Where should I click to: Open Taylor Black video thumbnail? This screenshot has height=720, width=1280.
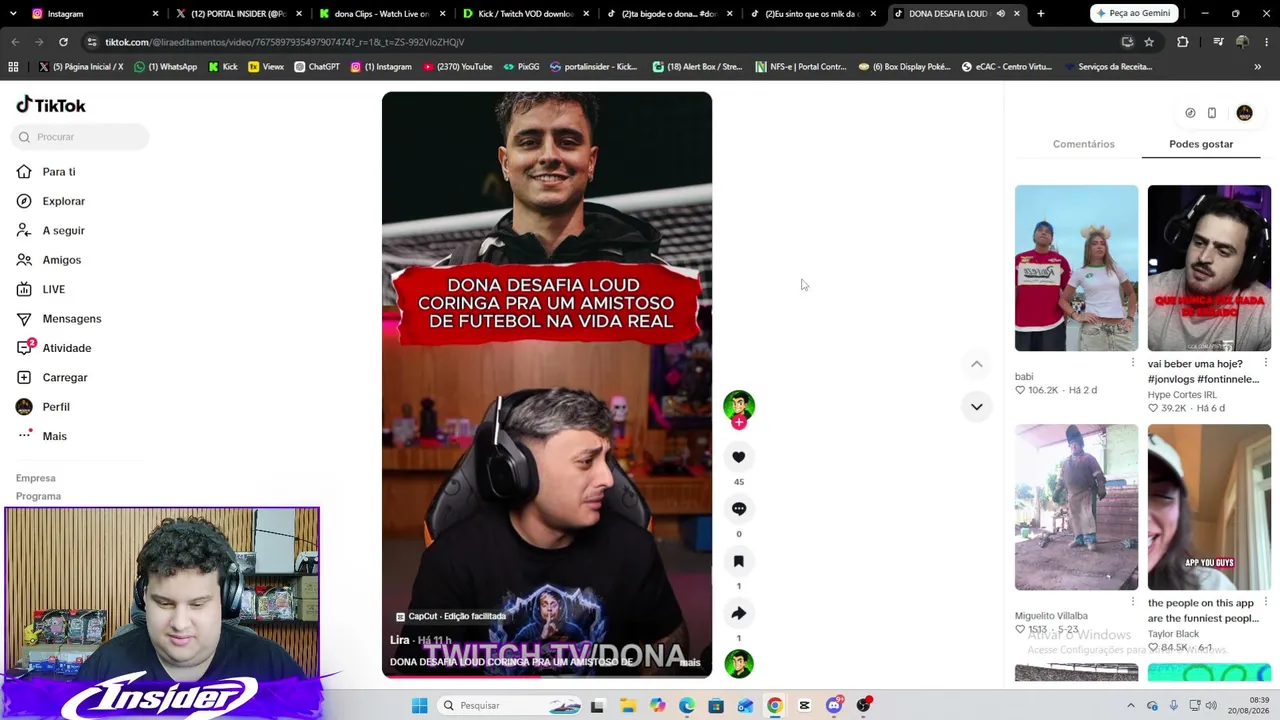coord(1209,507)
